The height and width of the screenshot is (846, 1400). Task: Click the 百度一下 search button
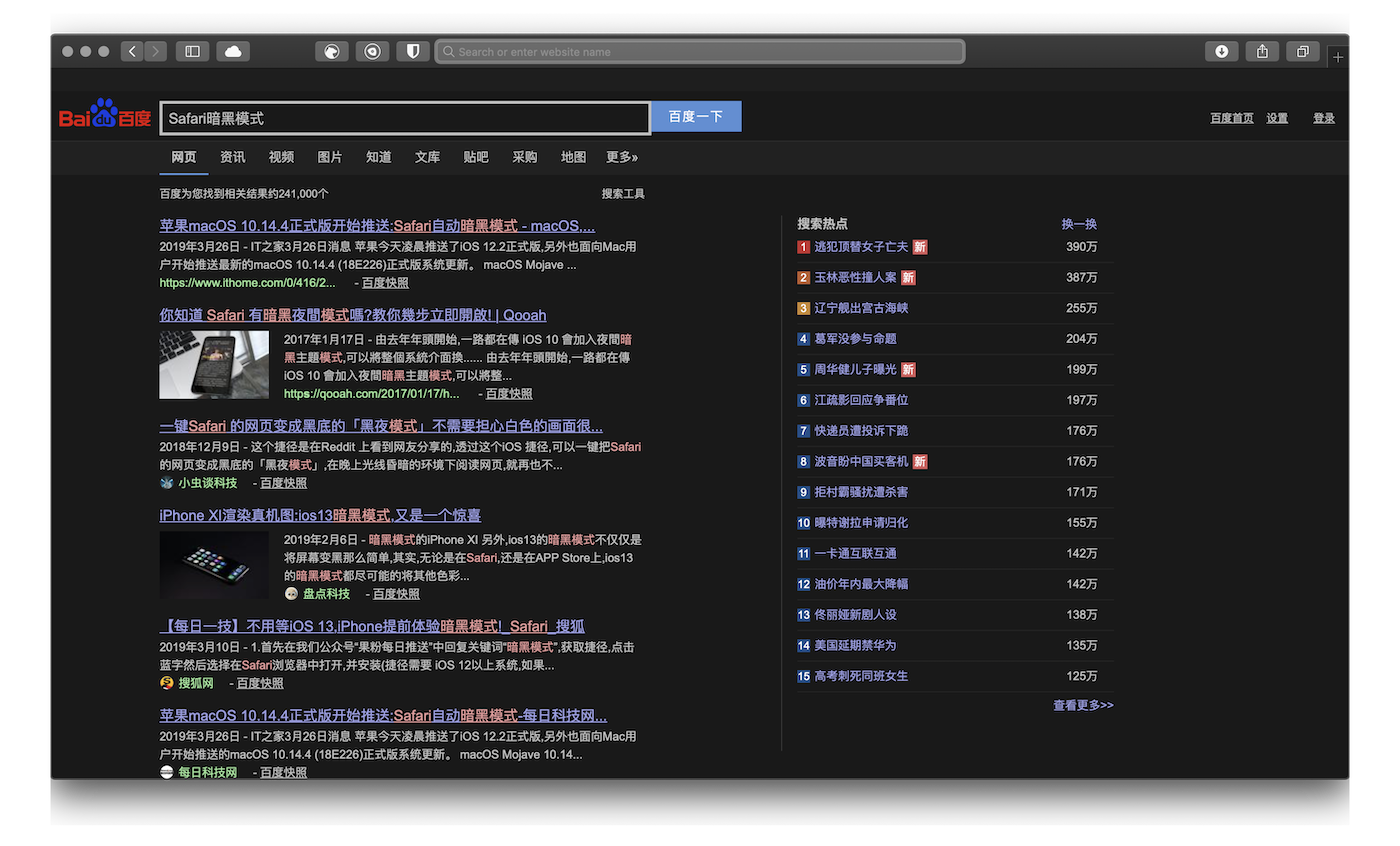696,116
